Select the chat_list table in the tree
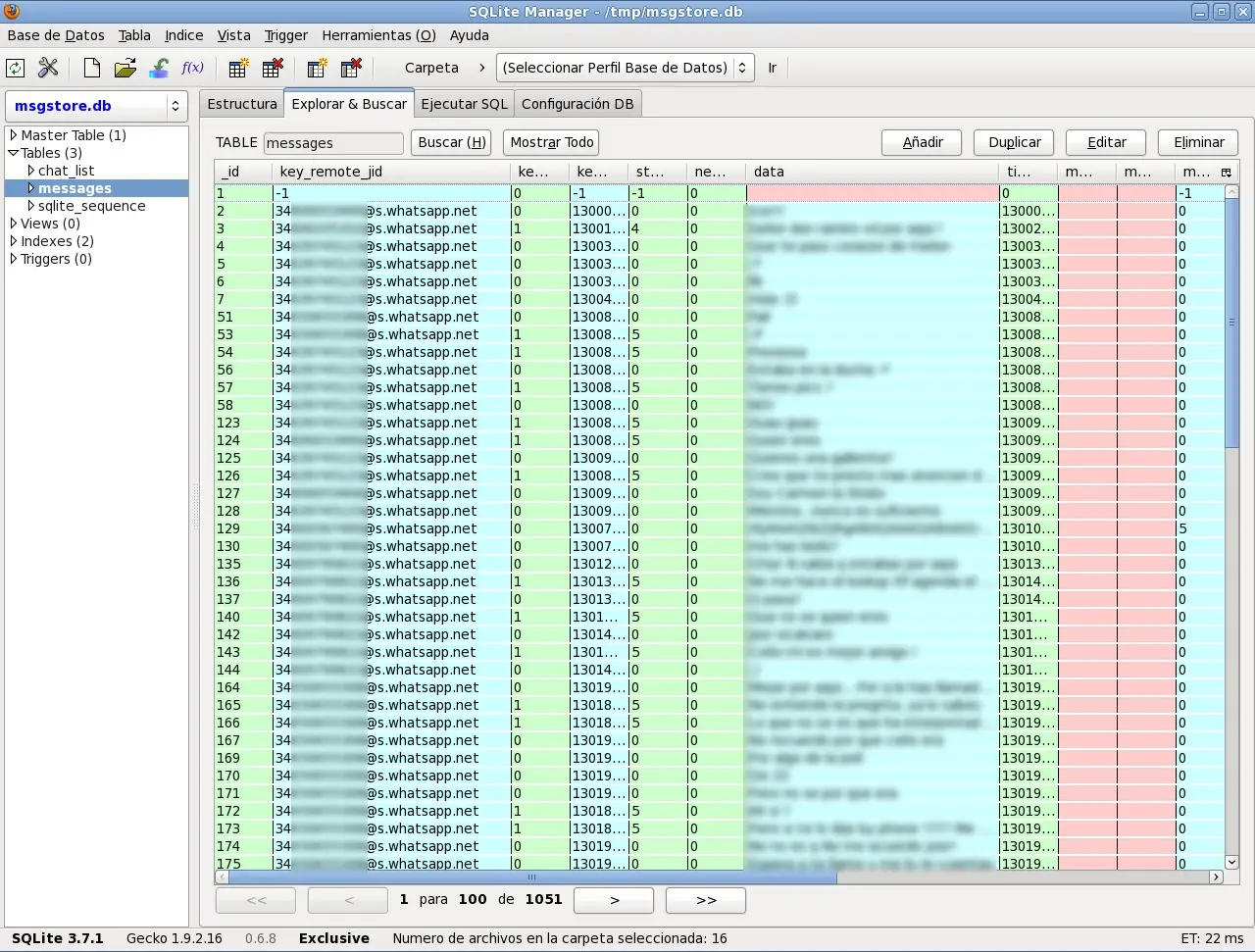This screenshot has width=1255, height=952. tap(67, 171)
